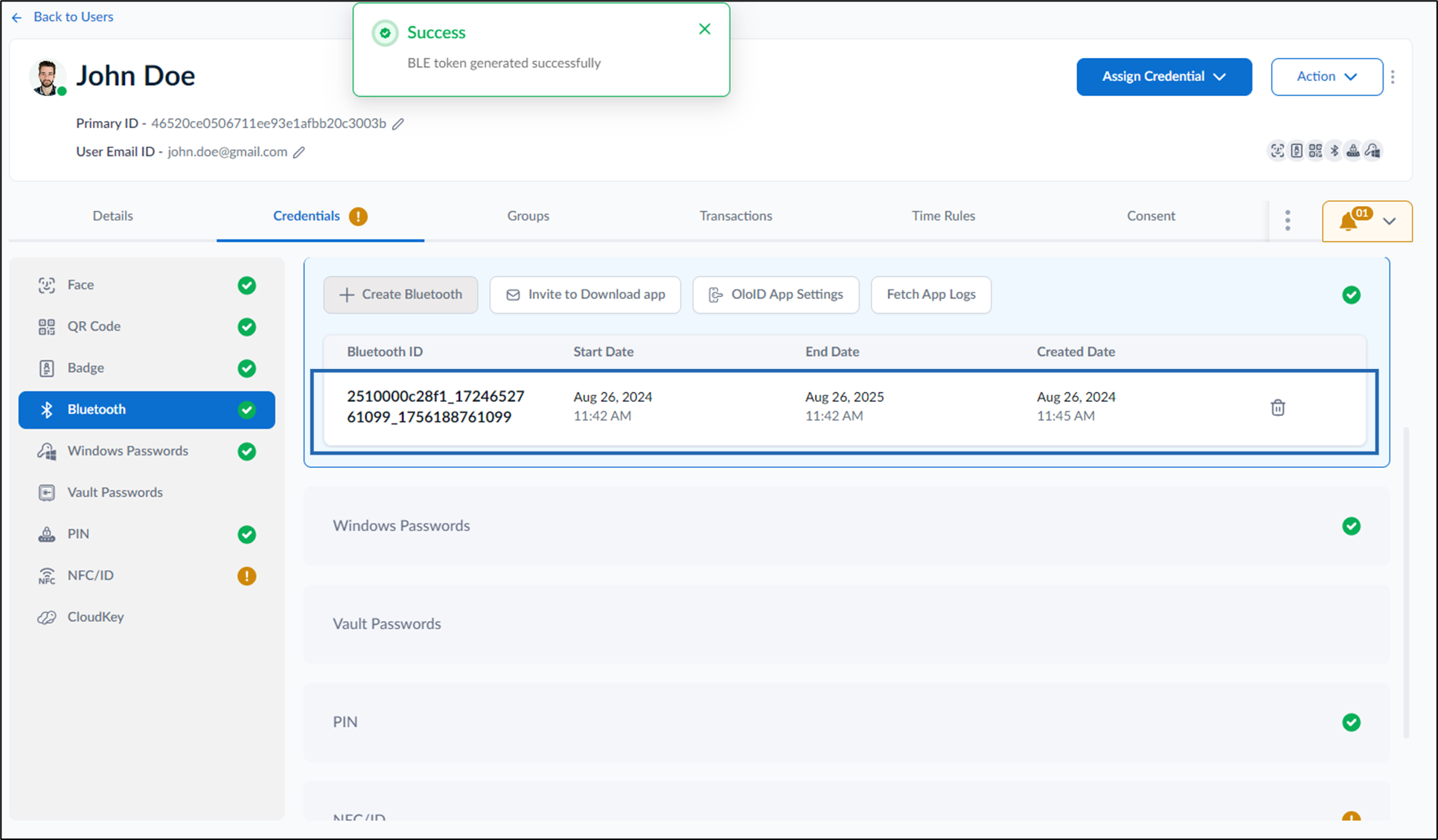Select NFC/ID in the credentials sidebar
The image size is (1438, 840).
pyautogui.click(x=147, y=576)
